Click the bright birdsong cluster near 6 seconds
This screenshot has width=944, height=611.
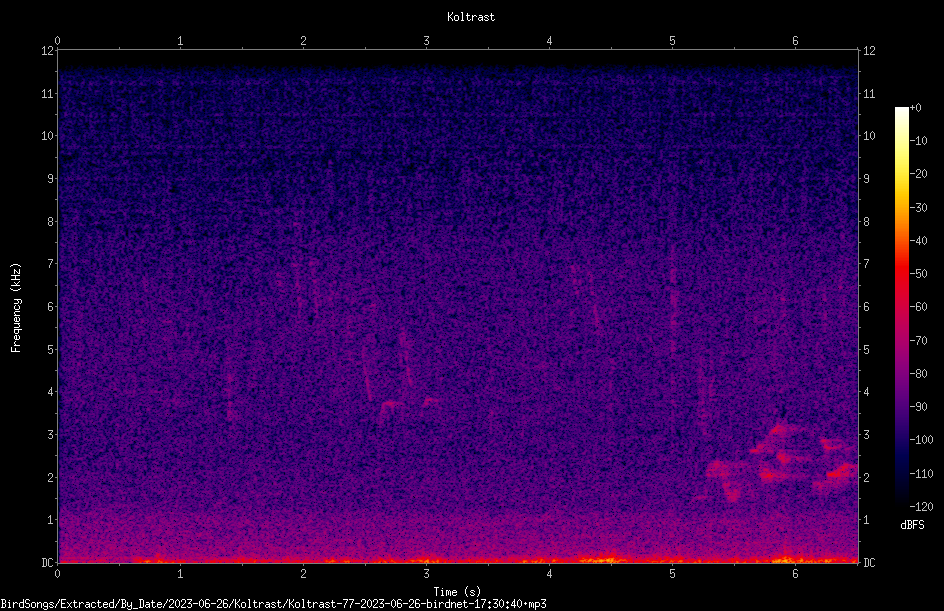pyautogui.click(x=783, y=461)
